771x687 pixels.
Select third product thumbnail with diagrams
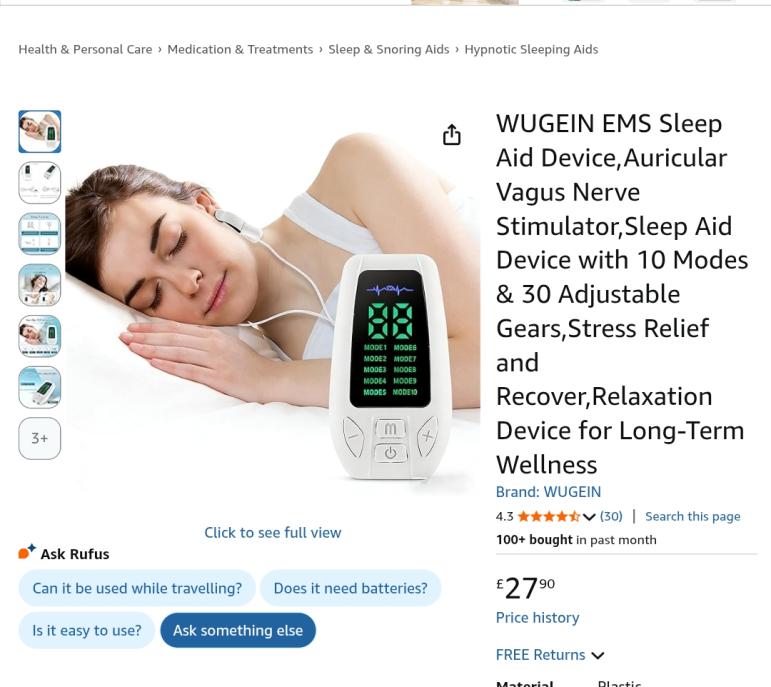coord(40,234)
